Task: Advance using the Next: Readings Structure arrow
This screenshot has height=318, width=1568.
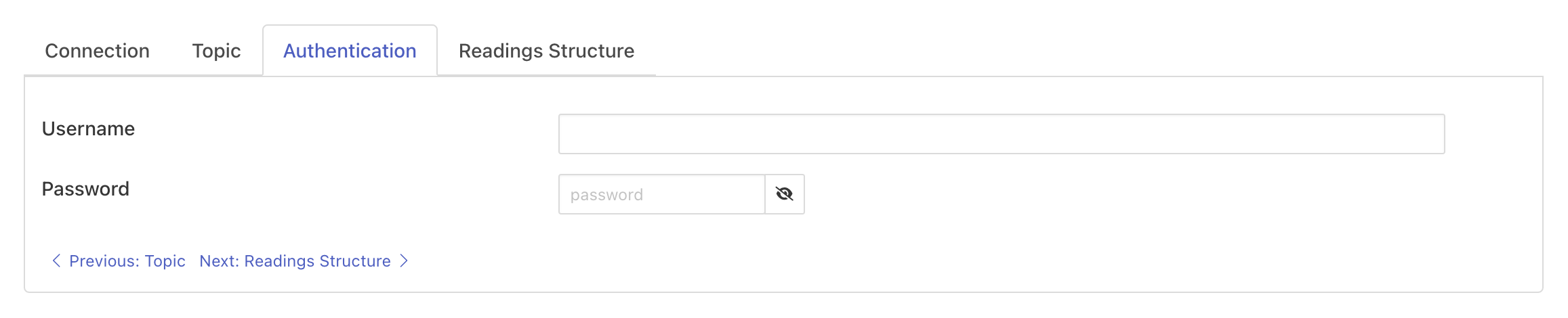Action: [404, 260]
